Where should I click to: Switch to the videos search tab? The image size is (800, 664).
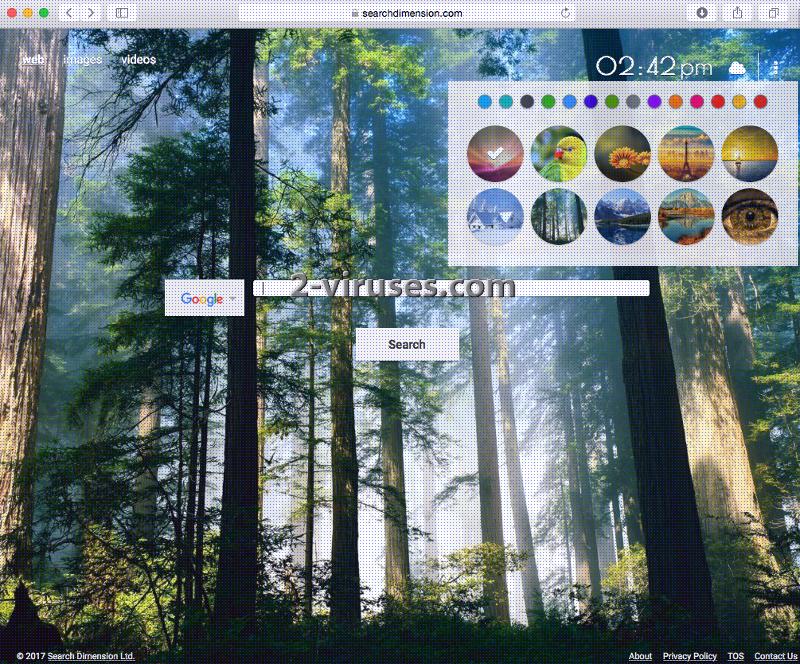139,59
